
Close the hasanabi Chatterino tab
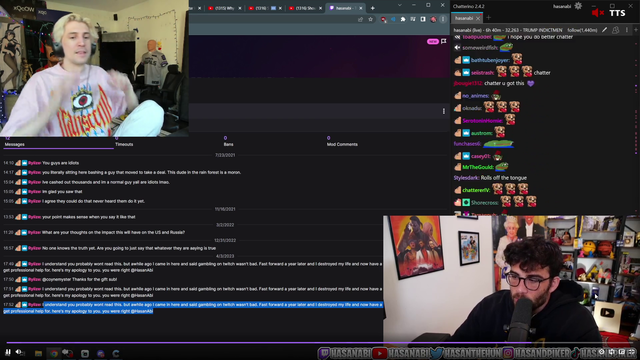[x=478, y=18]
